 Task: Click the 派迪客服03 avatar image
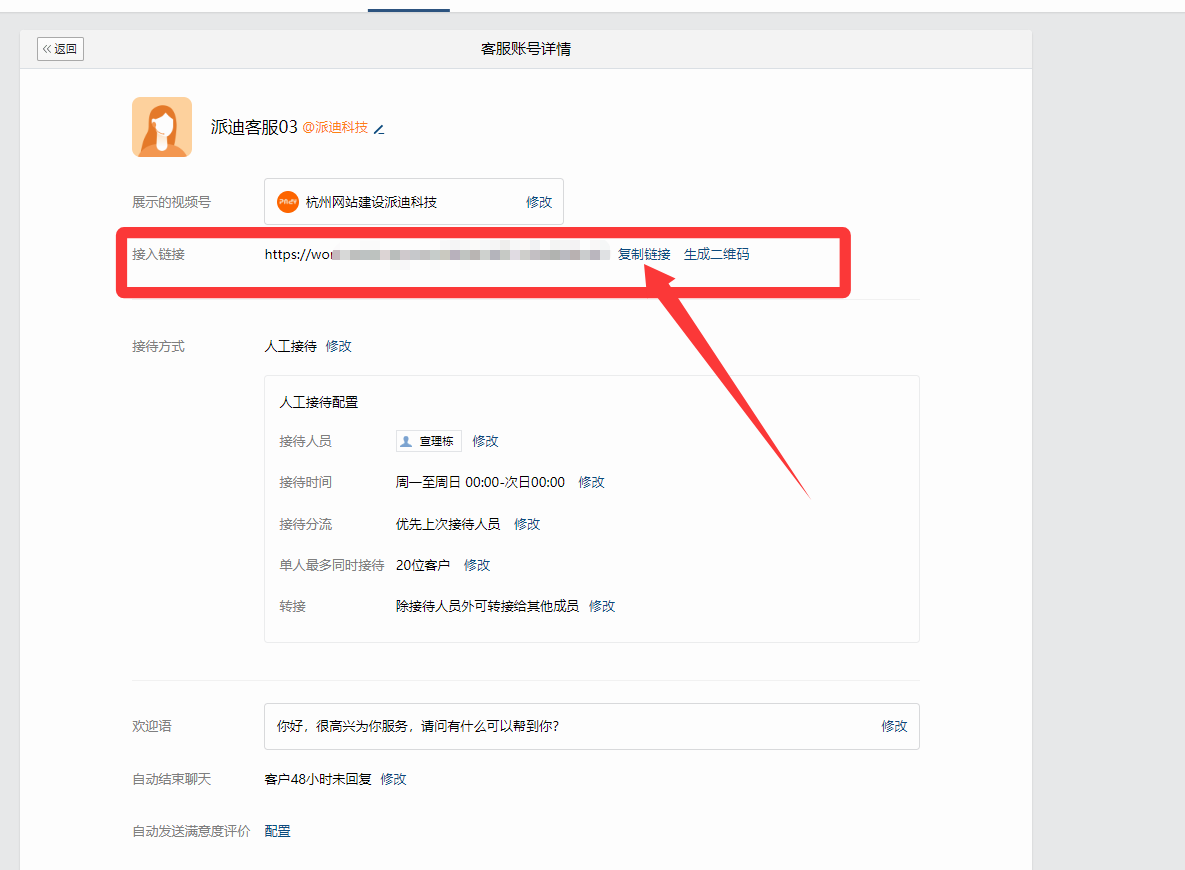[162, 127]
